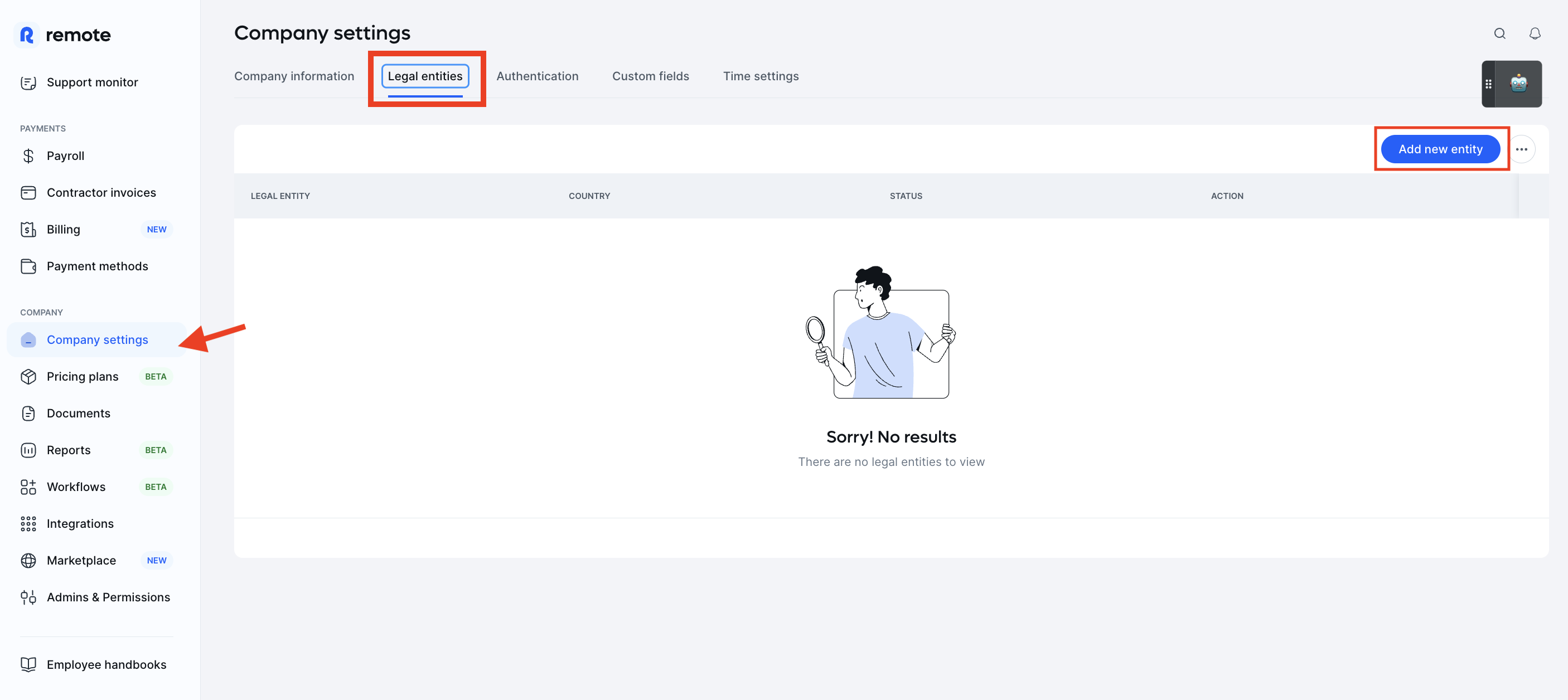The width and height of the screenshot is (1568, 700).
Task: Click the Workflows grid-plus icon
Action: [x=28, y=487]
